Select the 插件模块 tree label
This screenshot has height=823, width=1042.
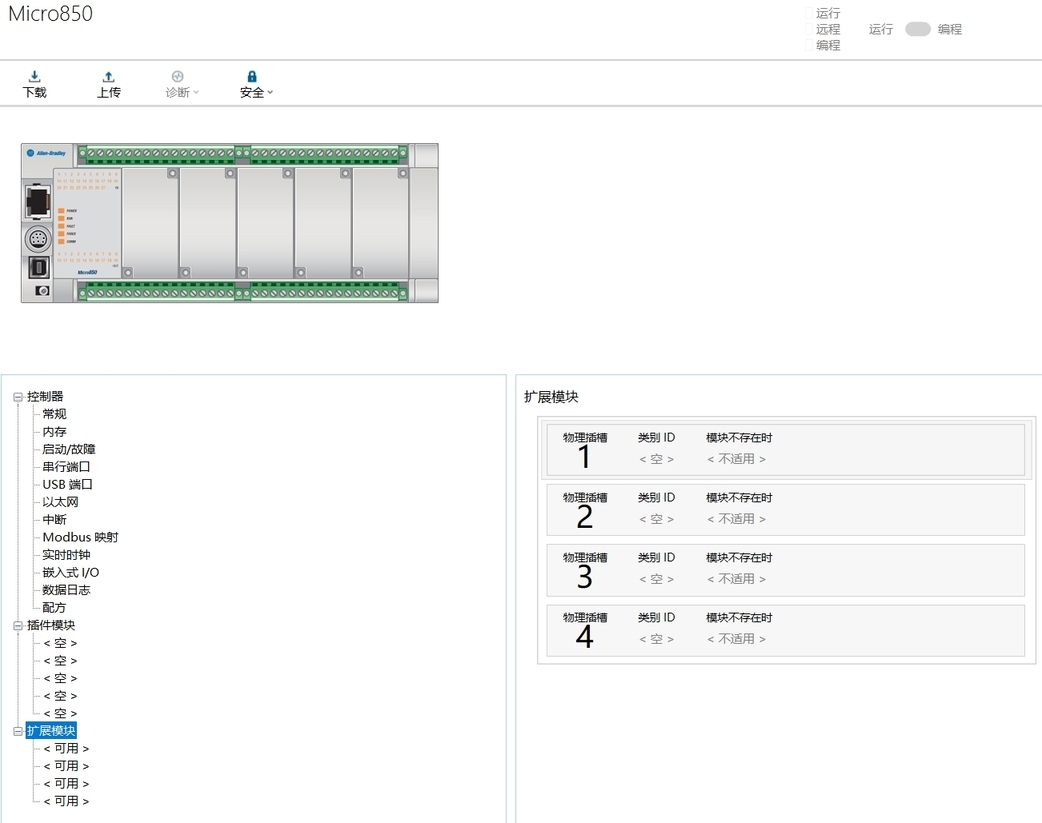tap(51, 626)
